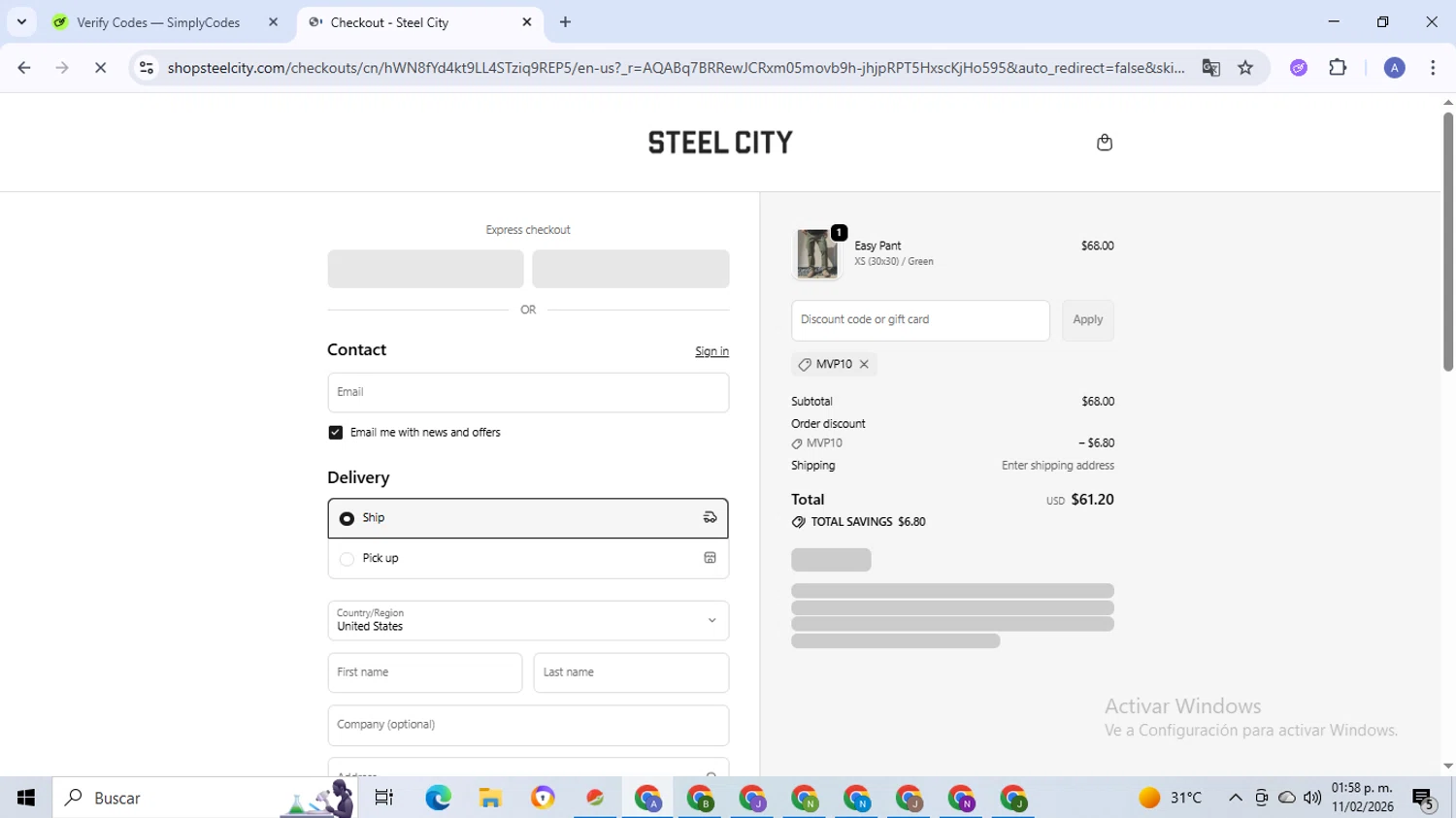Remove the MVP10 discount code tag

(864, 365)
